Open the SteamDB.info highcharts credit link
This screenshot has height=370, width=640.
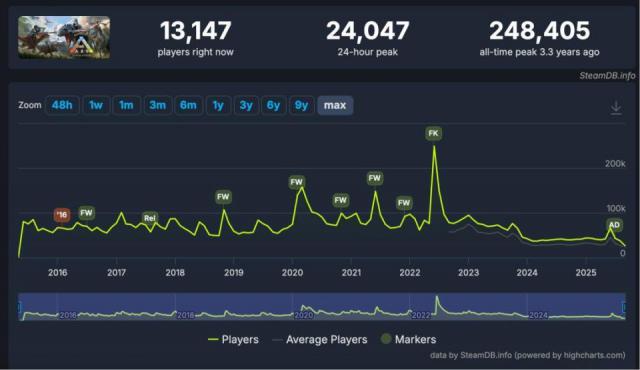click(x=527, y=355)
